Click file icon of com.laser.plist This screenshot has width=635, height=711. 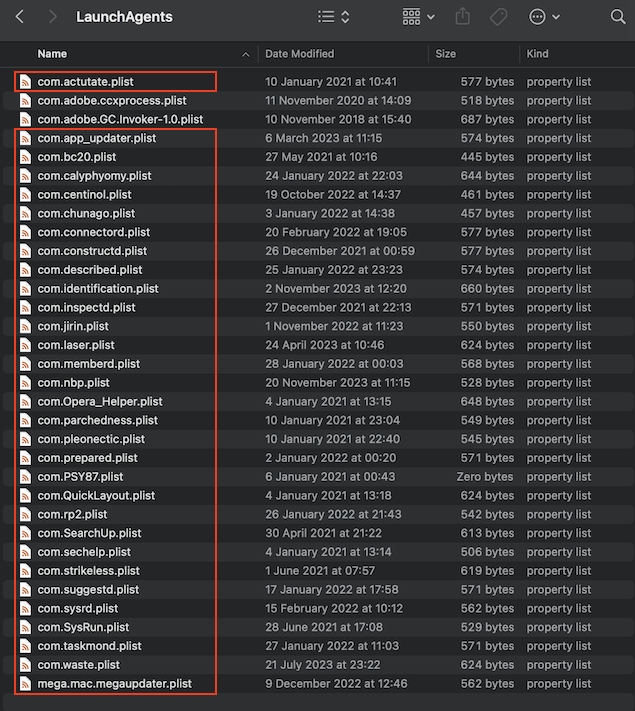click(x=25, y=345)
